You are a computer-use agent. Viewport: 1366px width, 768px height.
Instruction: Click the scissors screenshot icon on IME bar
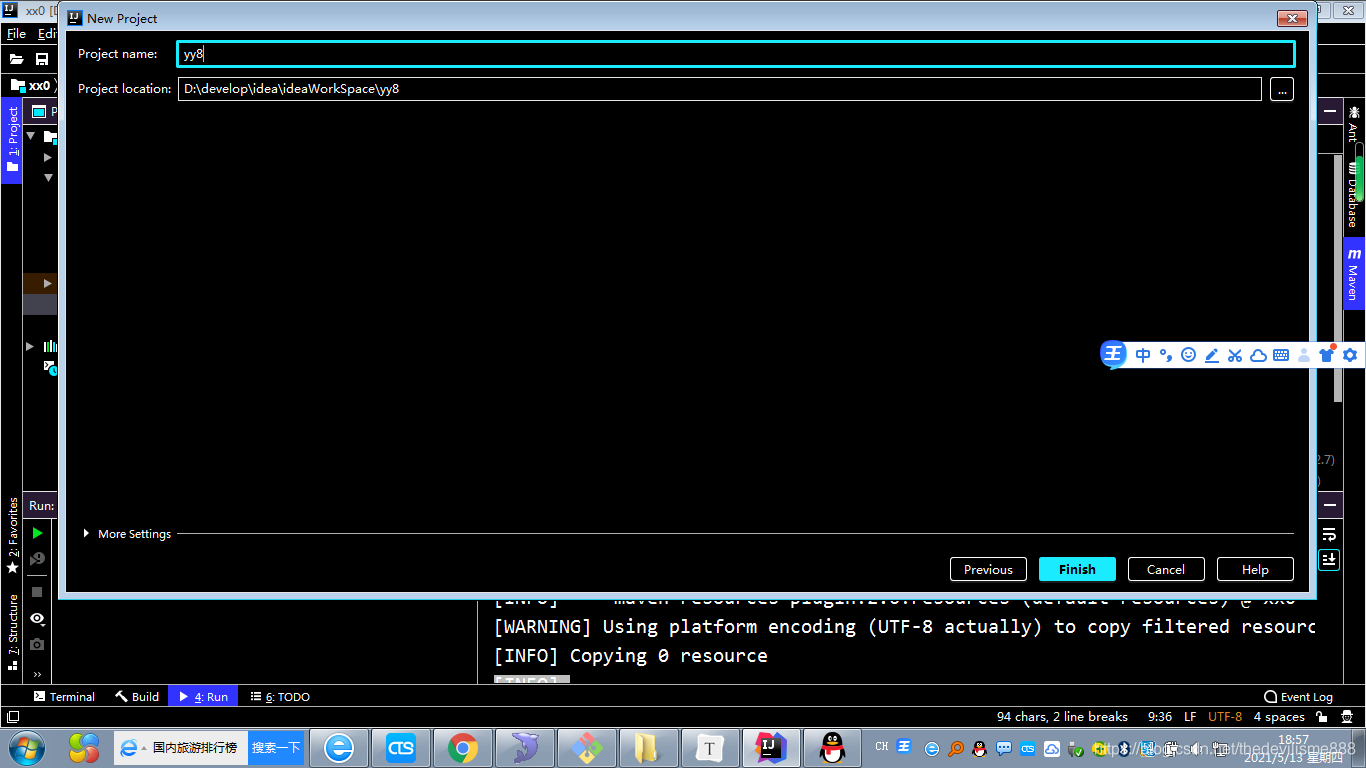coord(1235,355)
